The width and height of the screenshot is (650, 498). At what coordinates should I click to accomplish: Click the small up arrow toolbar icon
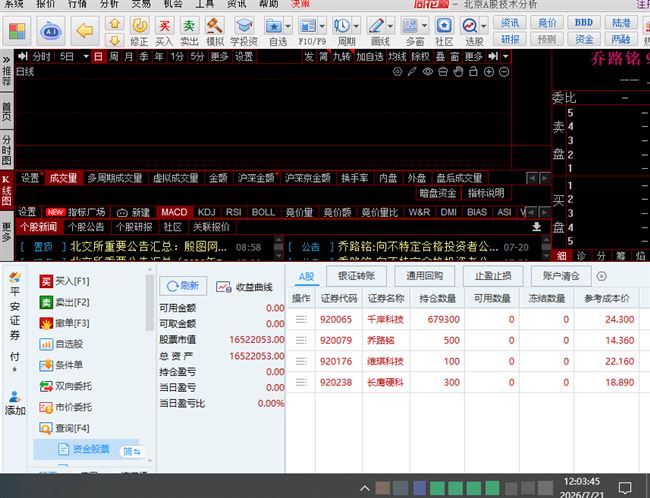point(114,23)
